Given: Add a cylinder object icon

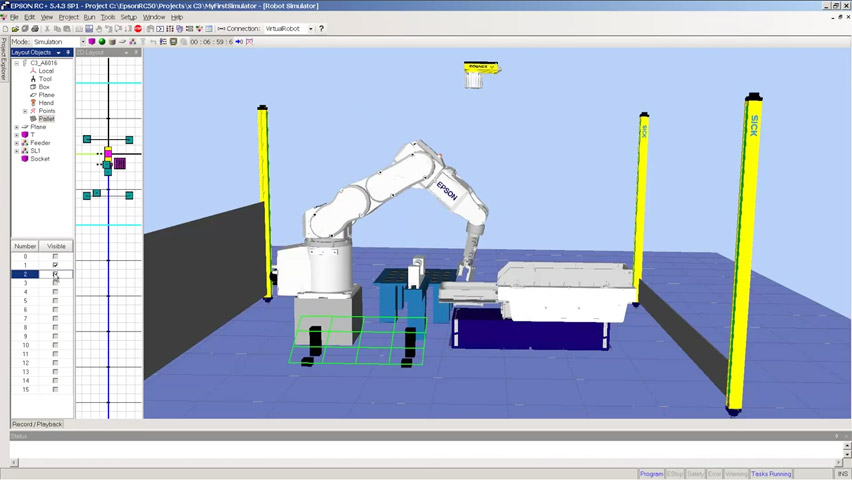Looking at the screenshot, I should point(112,41).
